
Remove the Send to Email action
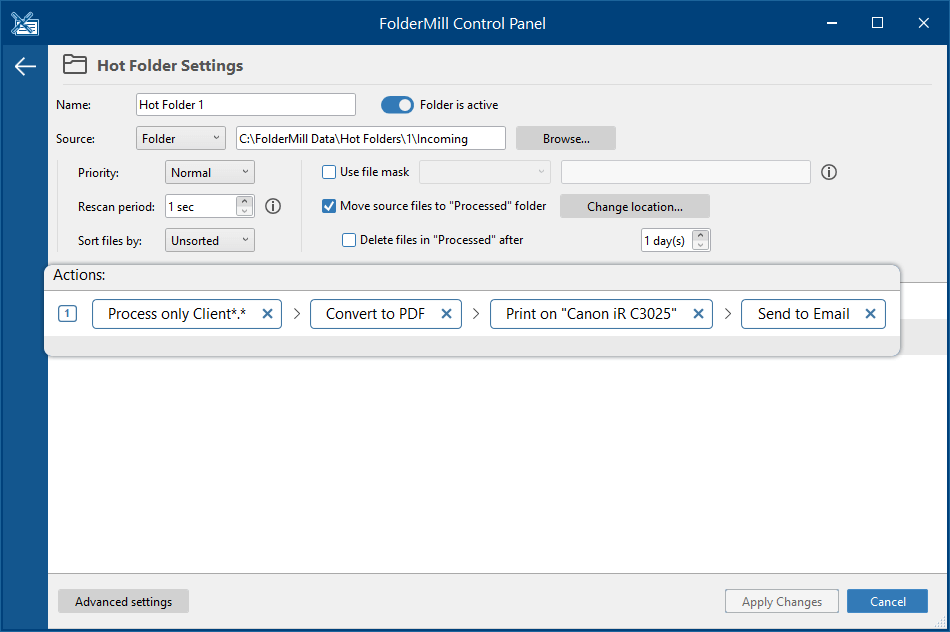[870, 314]
